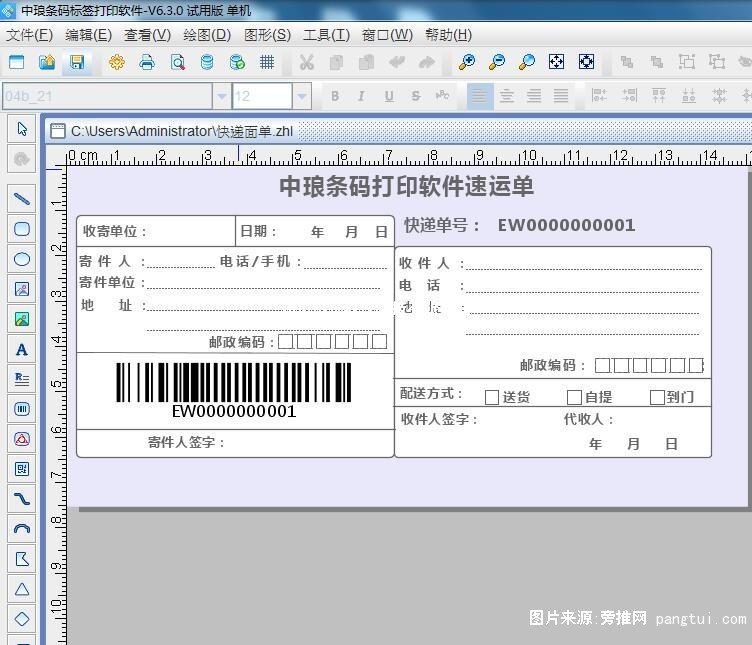Screen dimensions: 752x645
Task: Open the 文件(F) menu
Action: (x=29, y=35)
